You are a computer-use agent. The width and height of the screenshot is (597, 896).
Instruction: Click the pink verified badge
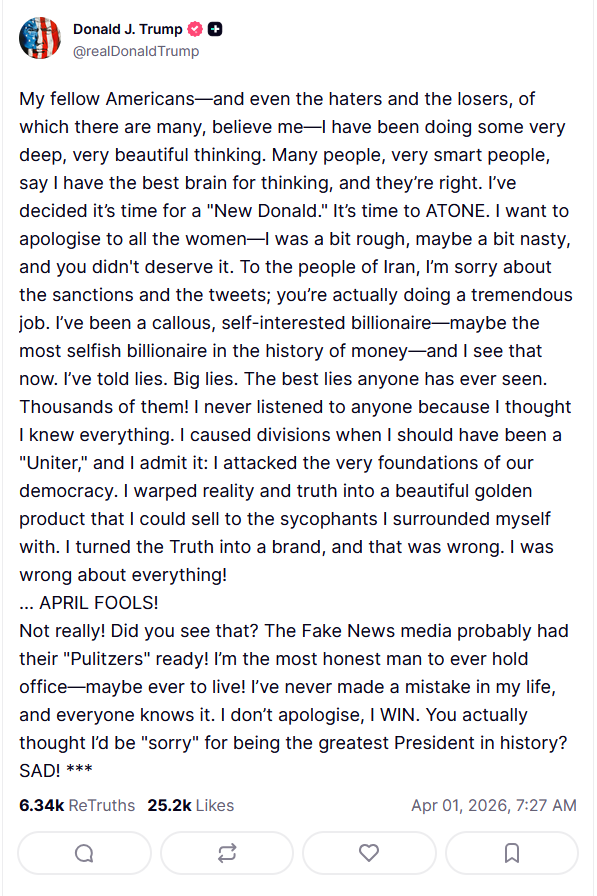point(196,29)
